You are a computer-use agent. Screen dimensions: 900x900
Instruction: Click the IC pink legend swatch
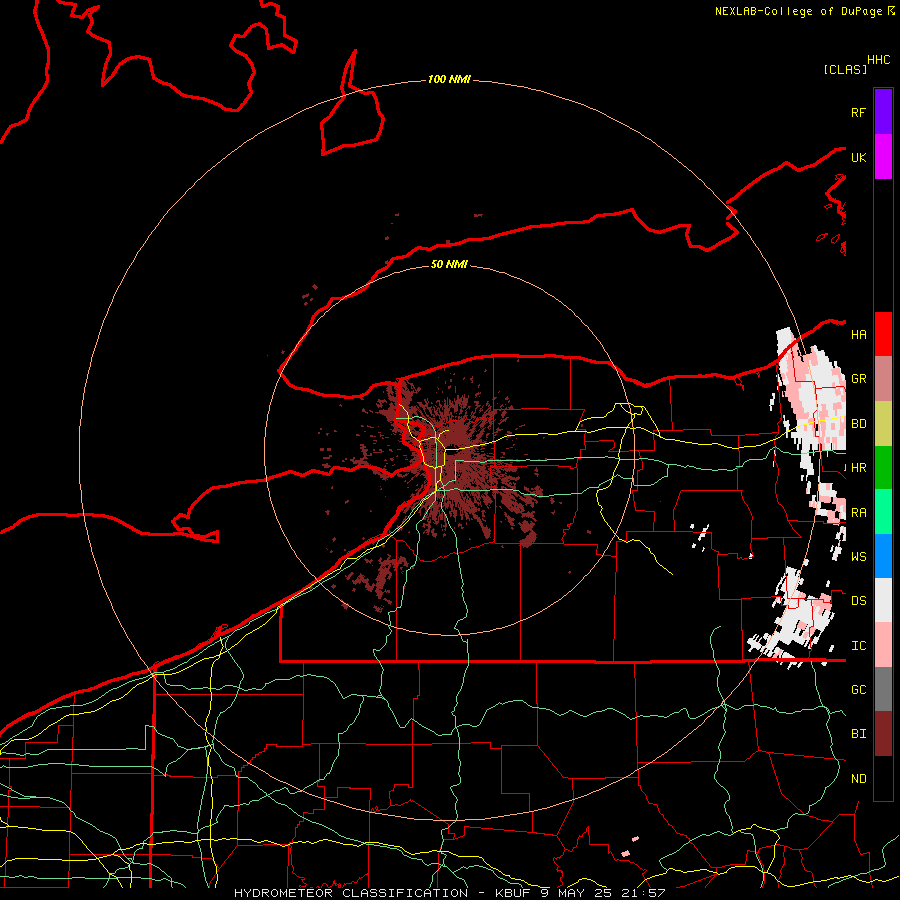pos(883,645)
